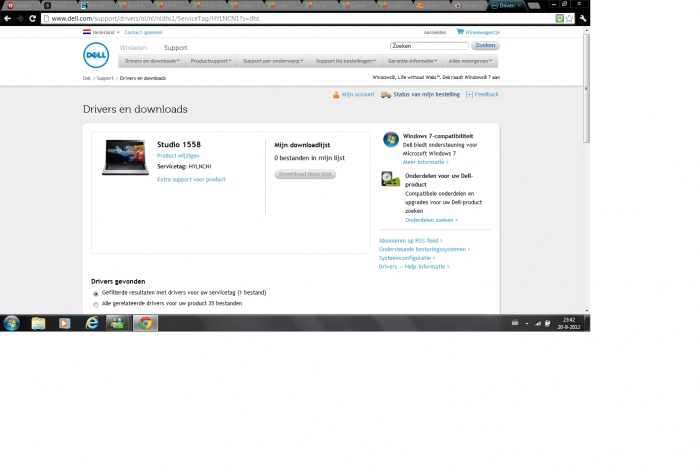The image size is (700, 471).
Task: Click the power/battery tray icon
Action: pyautogui.click(x=548, y=323)
